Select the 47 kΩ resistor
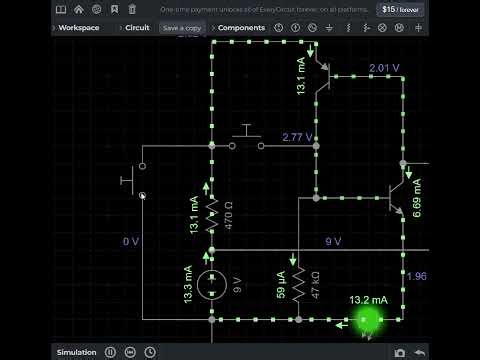This screenshot has width=480, height=360. (299, 284)
